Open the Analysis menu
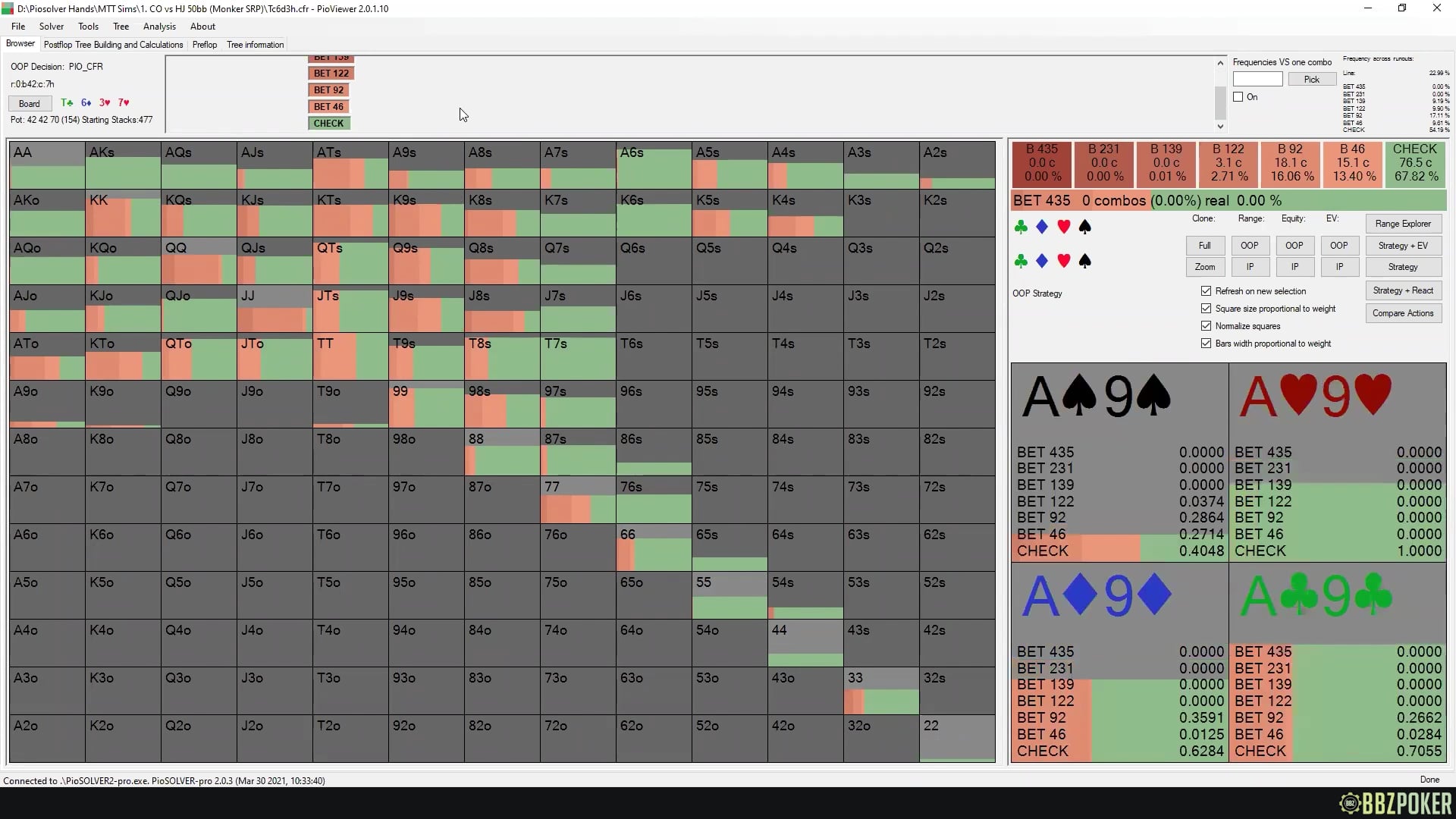The width and height of the screenshot is (1456, 819). [159, 27]
